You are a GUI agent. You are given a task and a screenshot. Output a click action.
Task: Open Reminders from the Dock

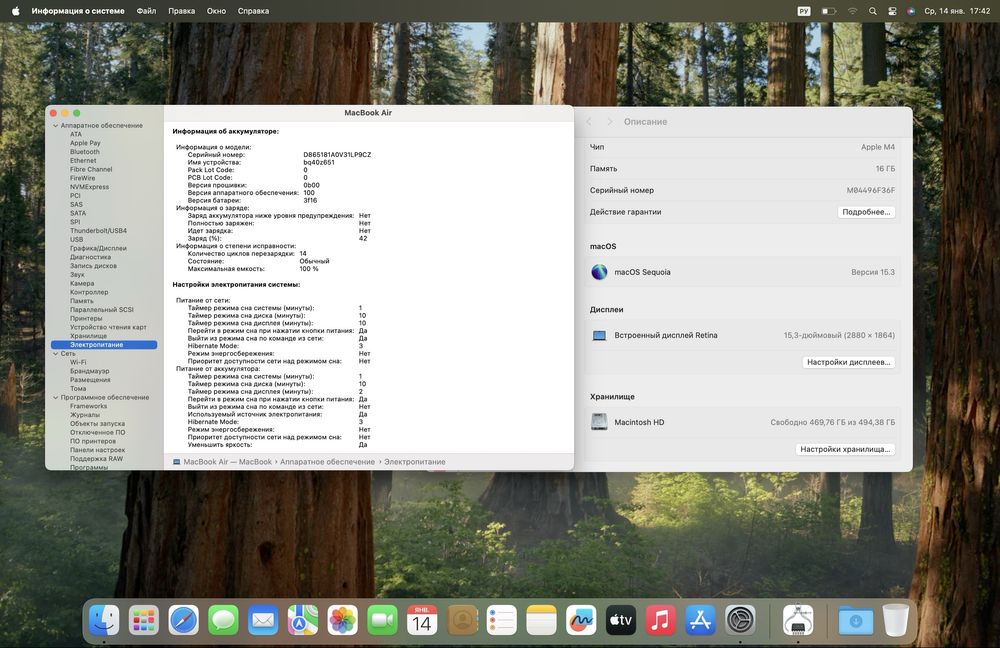(x=501, y=619)
